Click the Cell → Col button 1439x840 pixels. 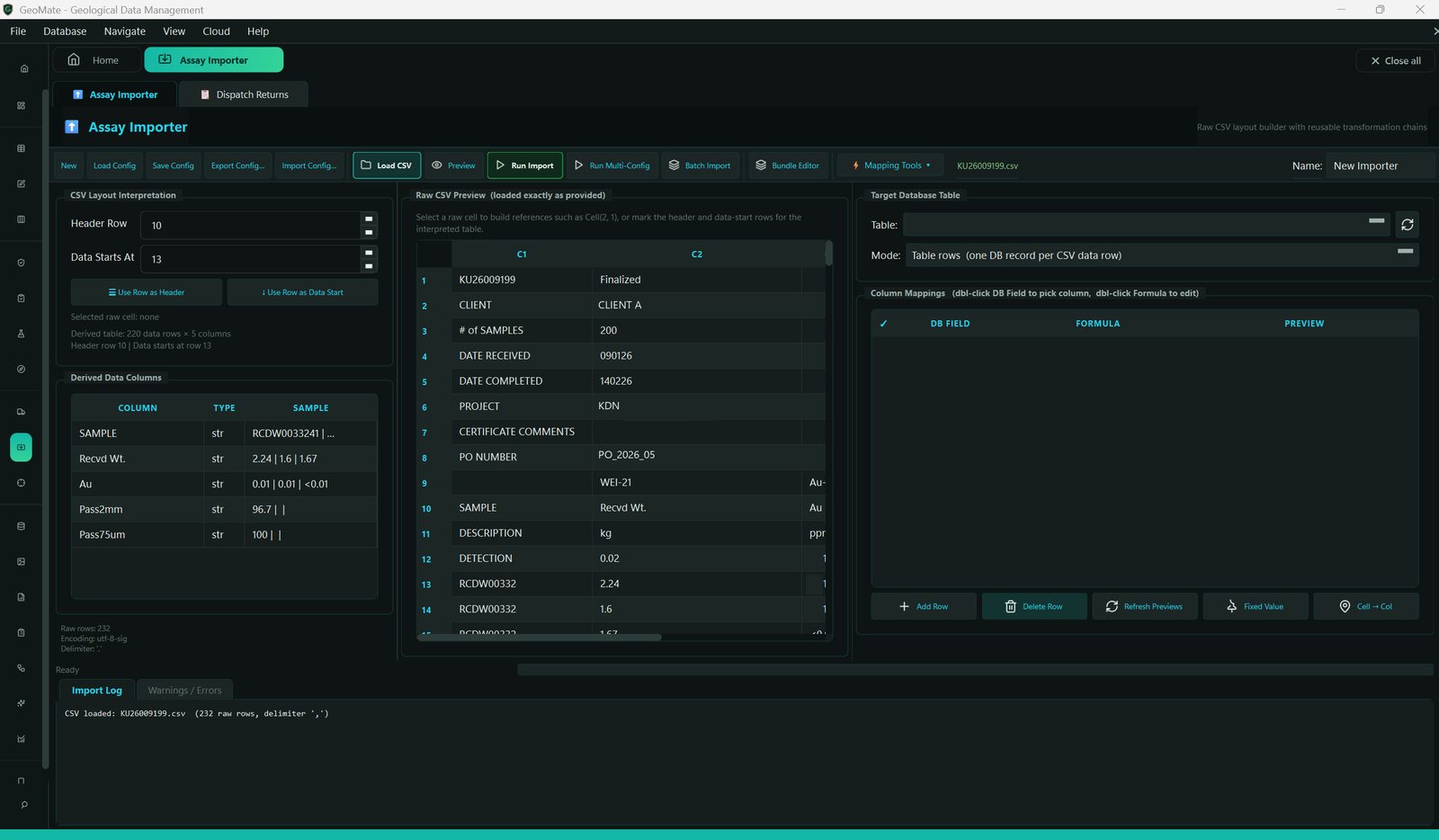tap(1365, 606)
